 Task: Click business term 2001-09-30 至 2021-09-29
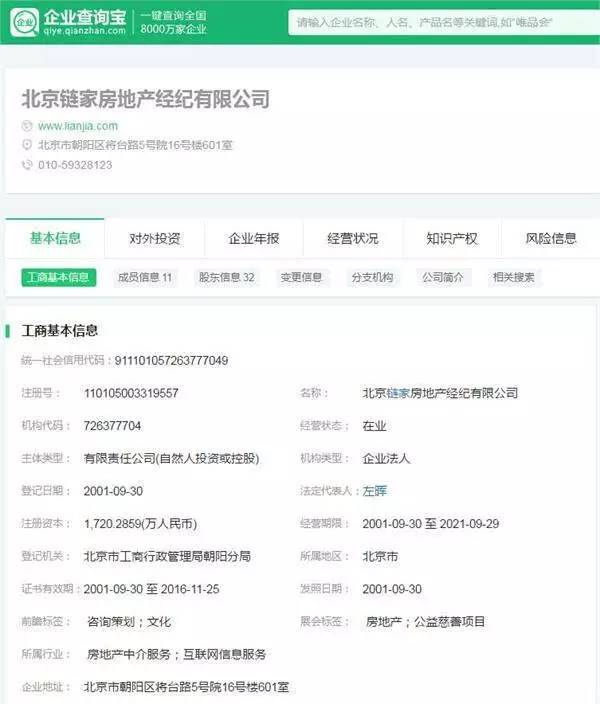point(431,524)
